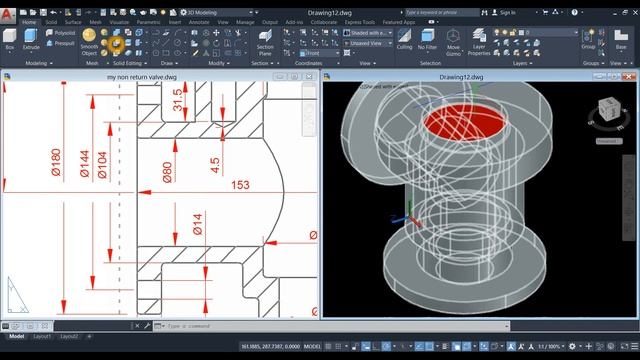This screenshot has width=640, height=360.
Task: Switch to the Layout1 tab
Action: (42, 336)
